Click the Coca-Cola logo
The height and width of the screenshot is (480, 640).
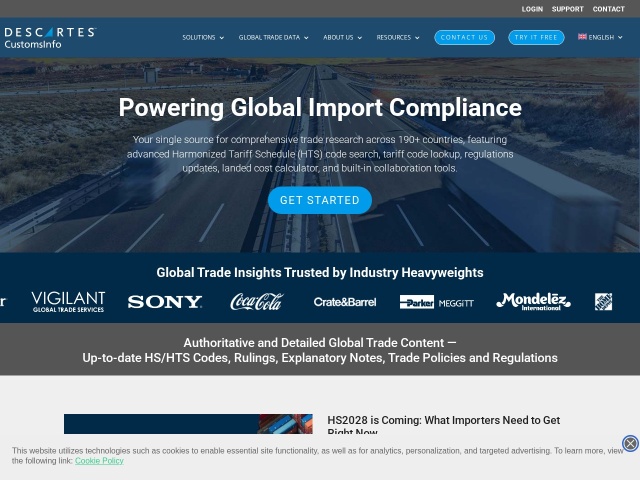pyautogui.click(x=256, y=302)
